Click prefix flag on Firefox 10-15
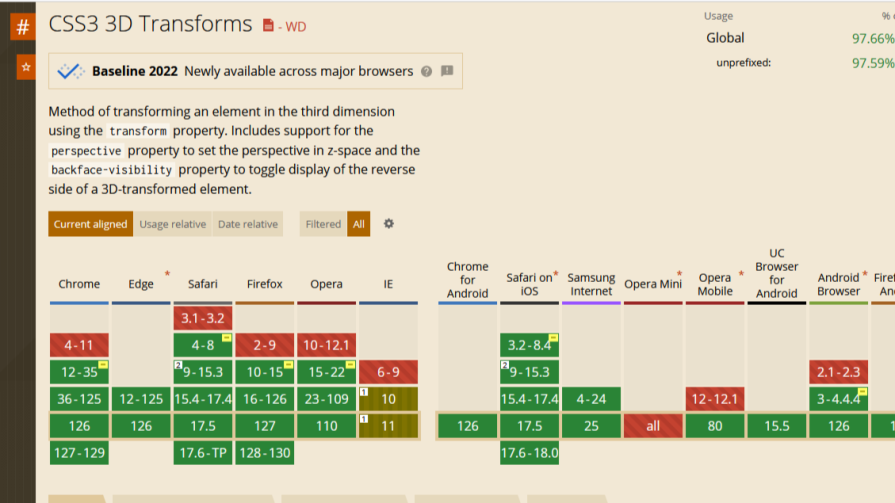The height and width of the screenshot is (503, 895). coord(288,364)
